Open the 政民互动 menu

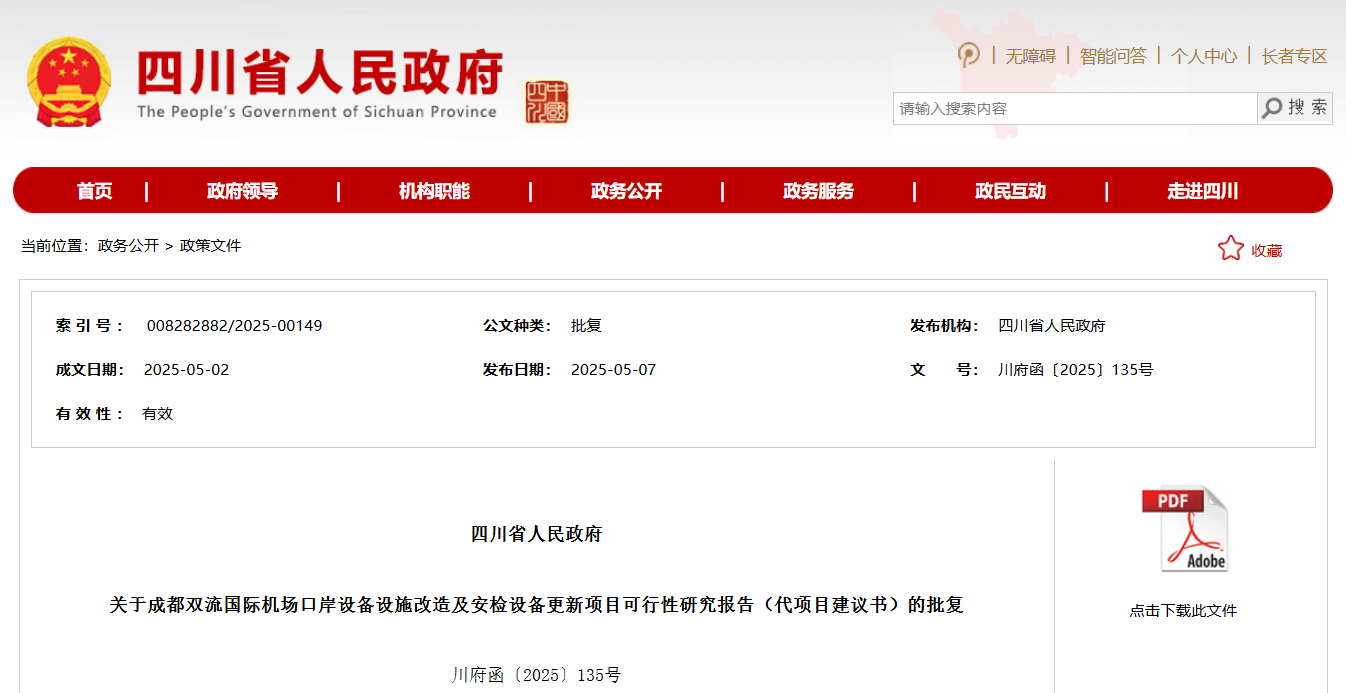point(1010,191)
